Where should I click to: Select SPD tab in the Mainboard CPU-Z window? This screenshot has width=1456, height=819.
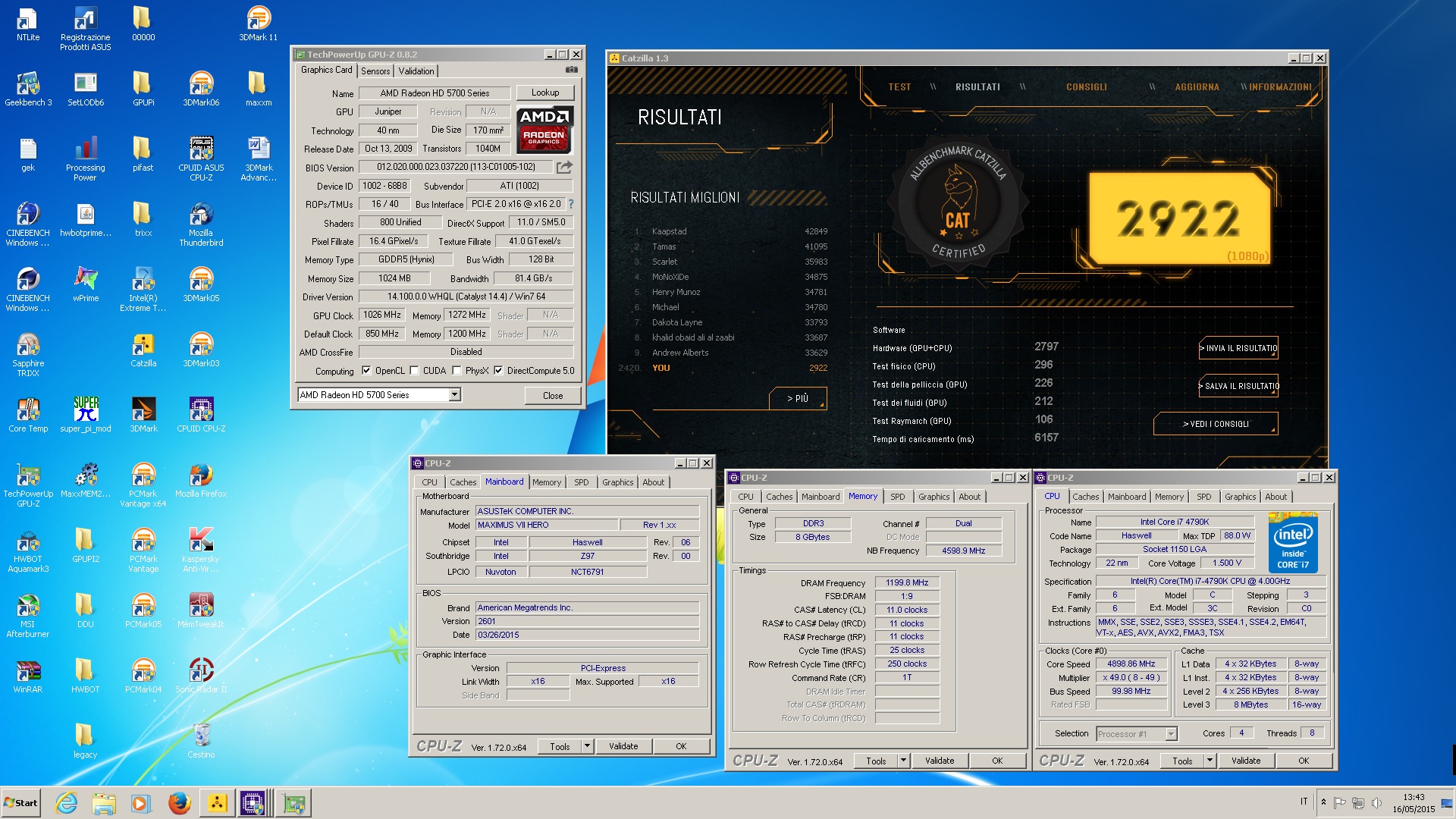tap(581, 482)
